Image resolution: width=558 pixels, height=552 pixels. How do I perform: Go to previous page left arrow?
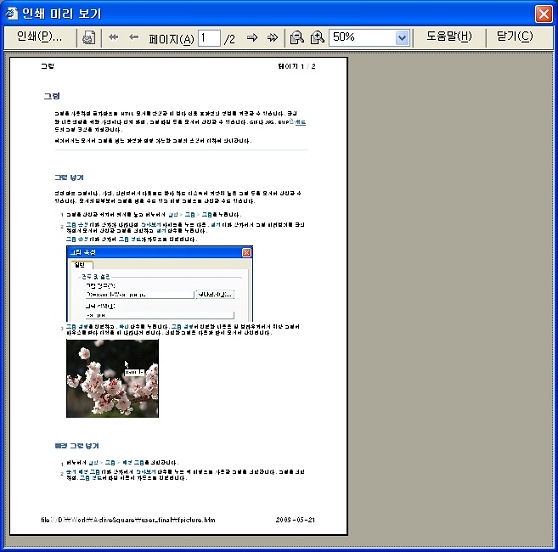[x=134, y=37]
